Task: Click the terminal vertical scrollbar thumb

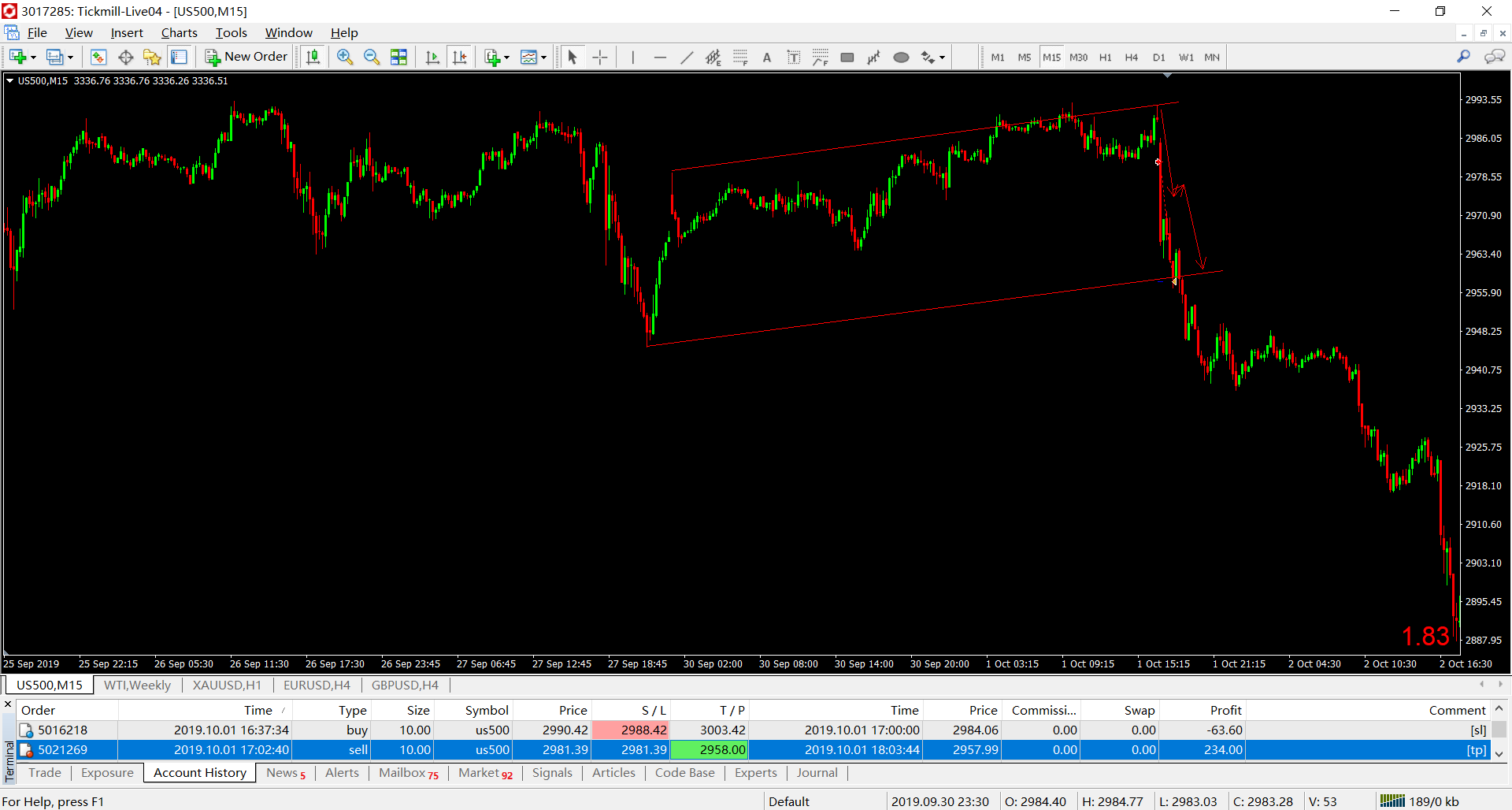Action: (x=1499, y=730)
